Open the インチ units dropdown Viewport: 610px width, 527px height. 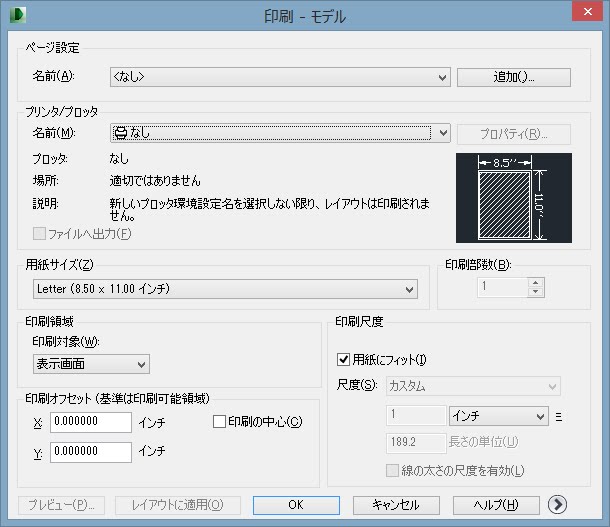pos(499,416)
